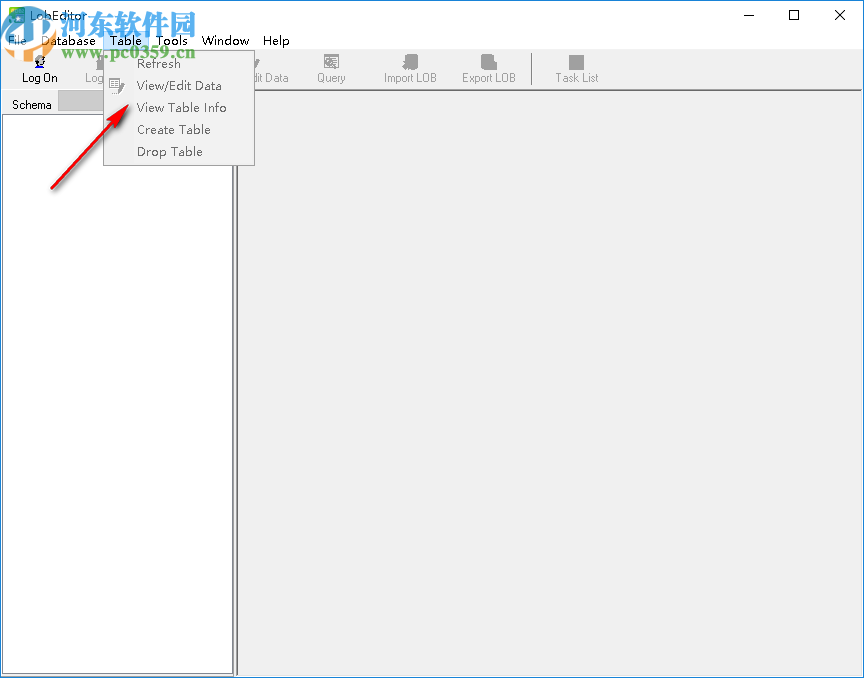Open the Help menu
The image size is (864, 678).
pyautogui.click(x=276, y=40)
